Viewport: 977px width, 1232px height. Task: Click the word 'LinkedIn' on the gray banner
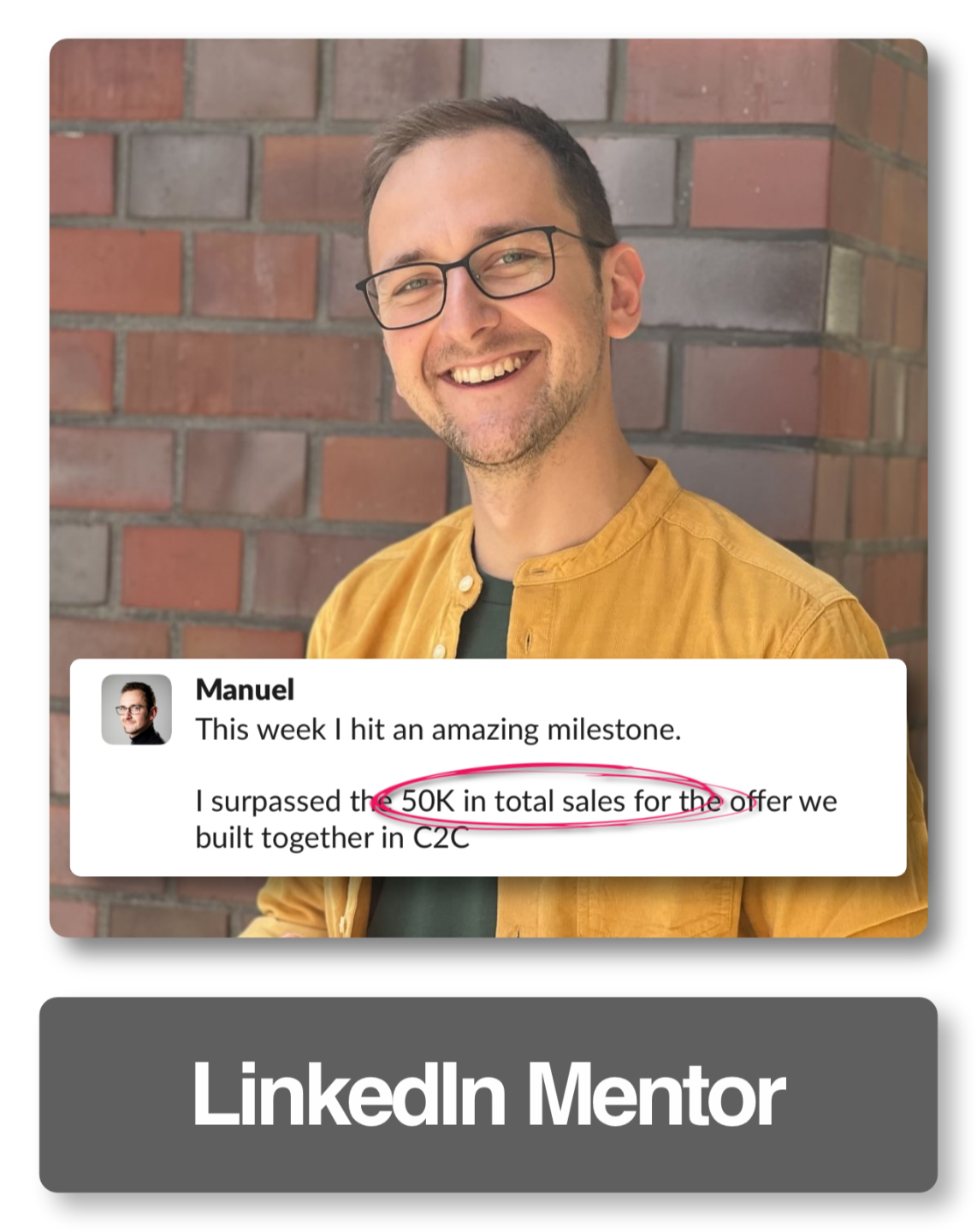(x=349, y=1094)
